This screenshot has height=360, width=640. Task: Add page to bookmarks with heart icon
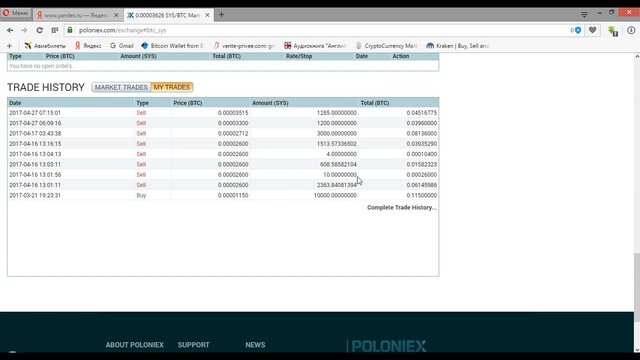(x=593, y=30)
